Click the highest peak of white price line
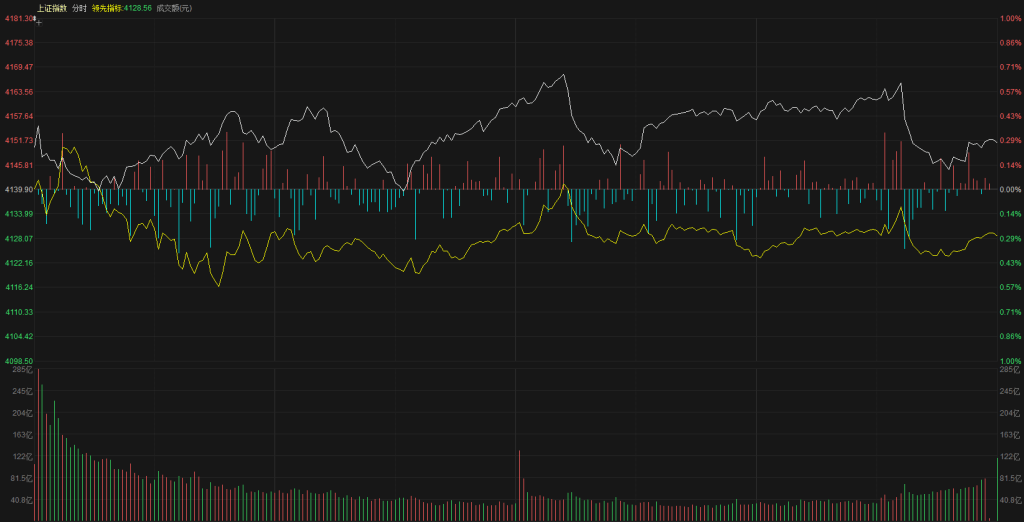This screenshot has width=1024, height=522. [x=565, y=75]
